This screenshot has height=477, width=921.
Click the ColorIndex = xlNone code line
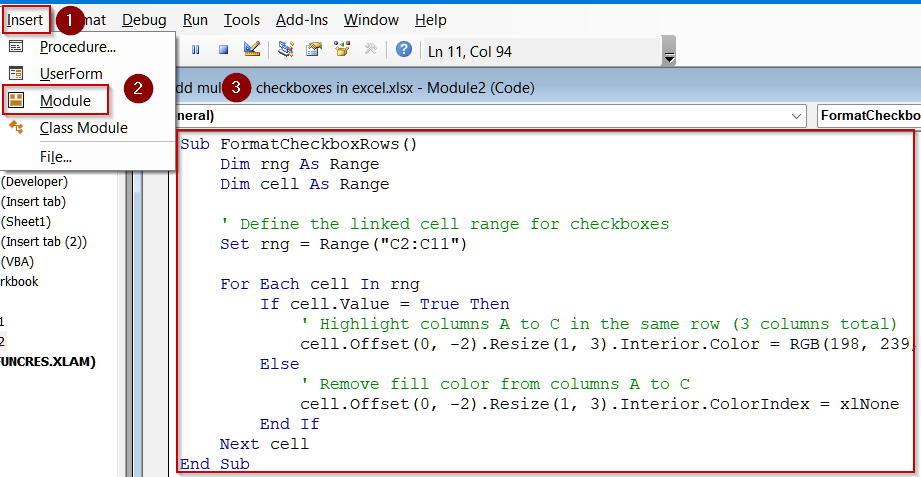click(x=599, y=404)
